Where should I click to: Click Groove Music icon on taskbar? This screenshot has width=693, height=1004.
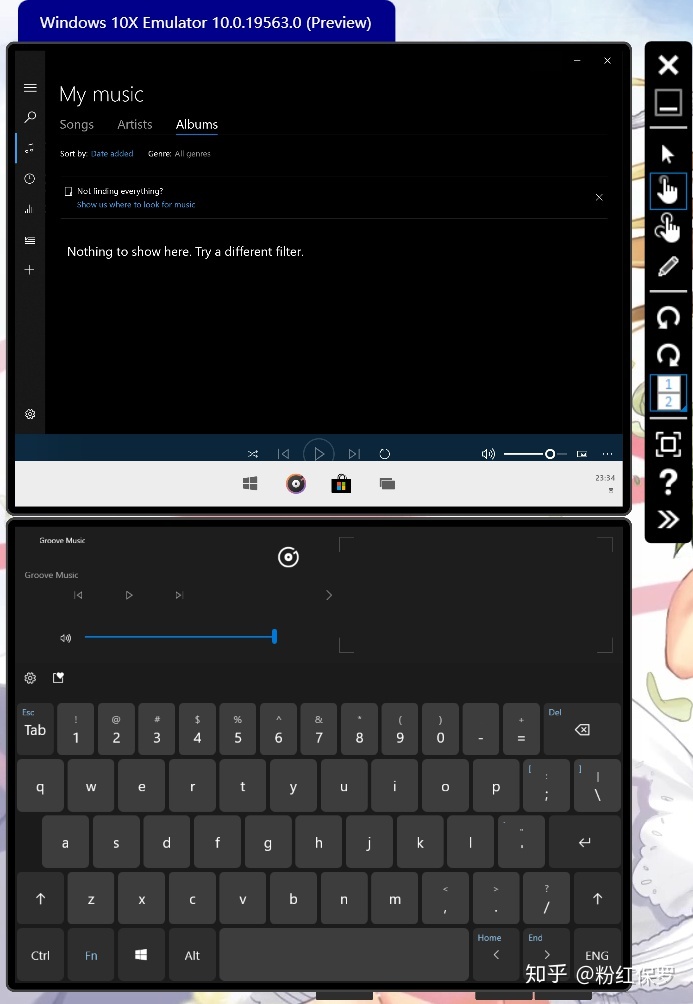[296, 483]
